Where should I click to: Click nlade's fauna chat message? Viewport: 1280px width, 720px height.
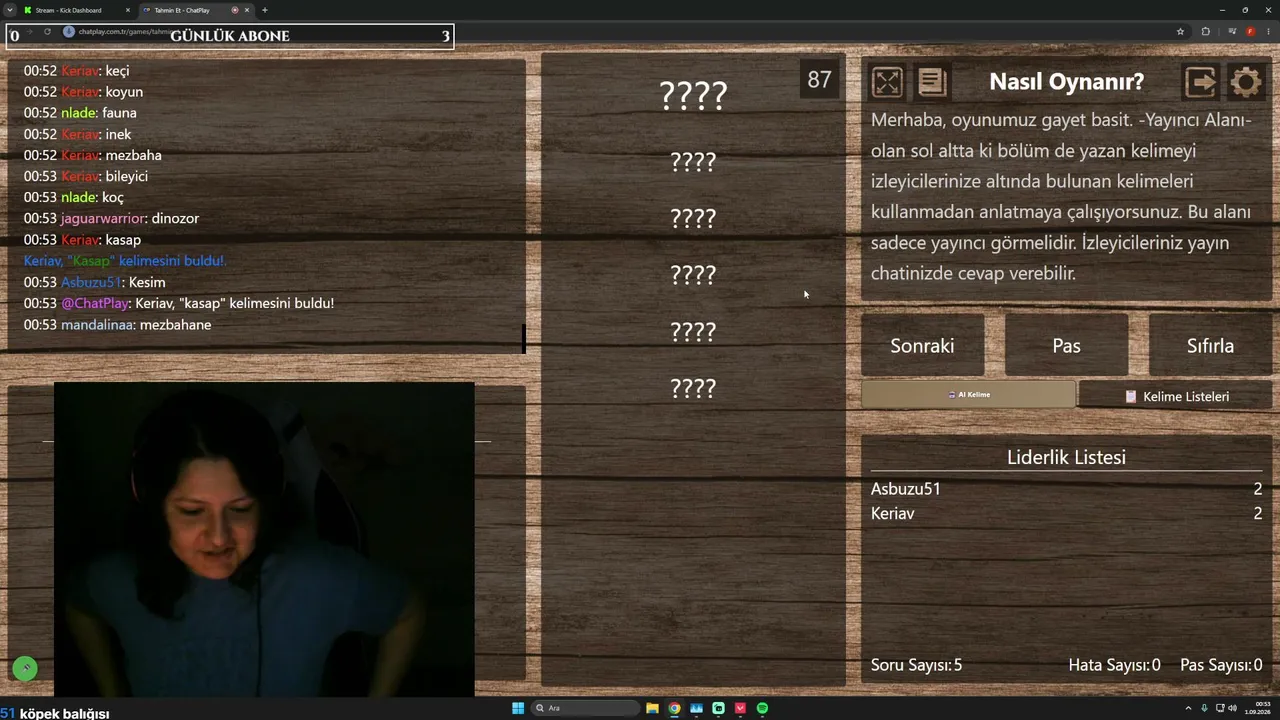point(80,113)
